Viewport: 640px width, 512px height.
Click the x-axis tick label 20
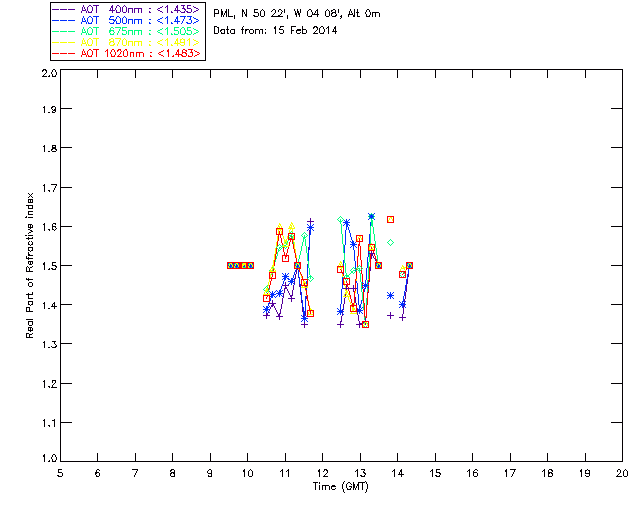622,473
